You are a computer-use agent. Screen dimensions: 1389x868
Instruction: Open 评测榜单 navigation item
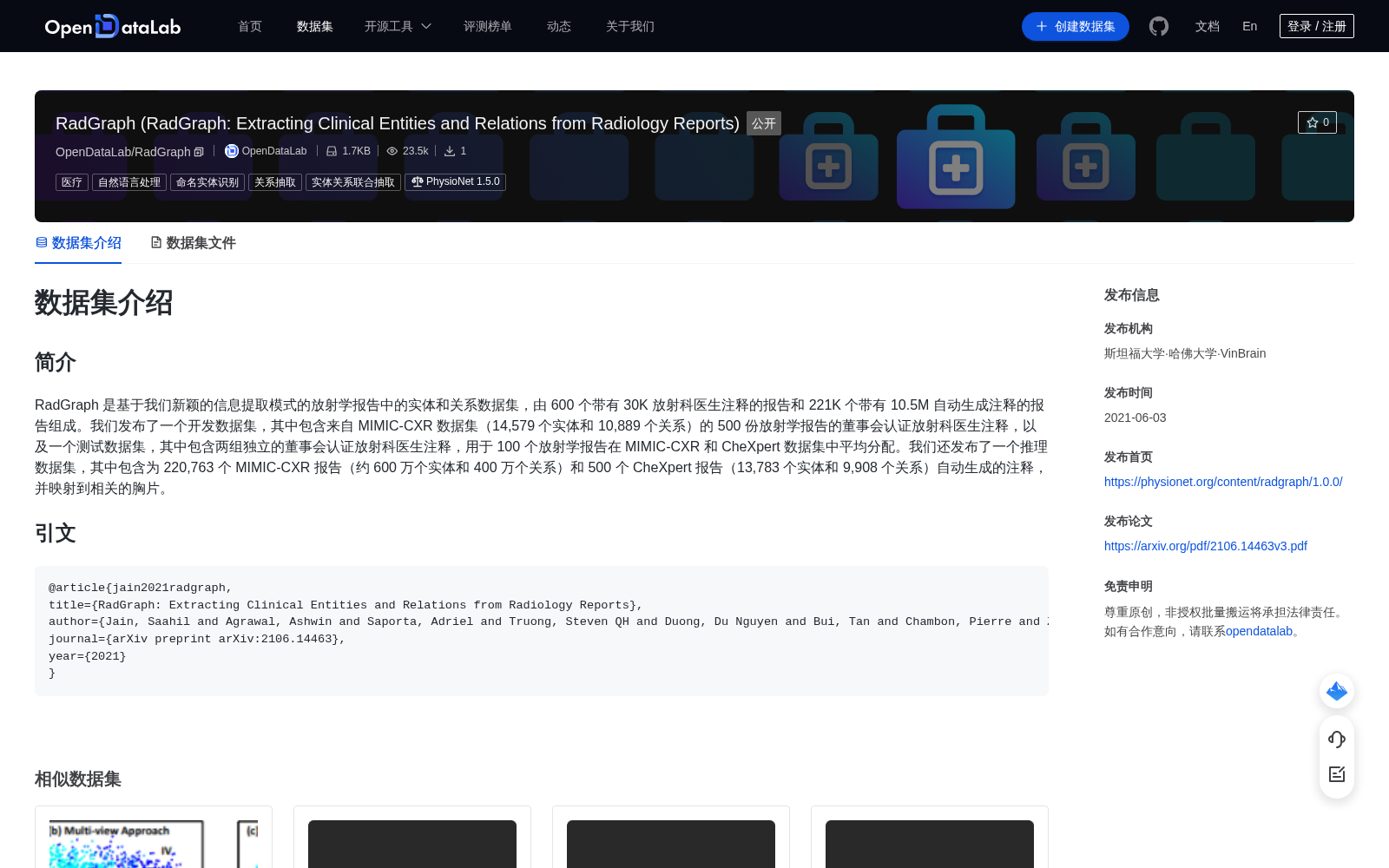point(488,26)
